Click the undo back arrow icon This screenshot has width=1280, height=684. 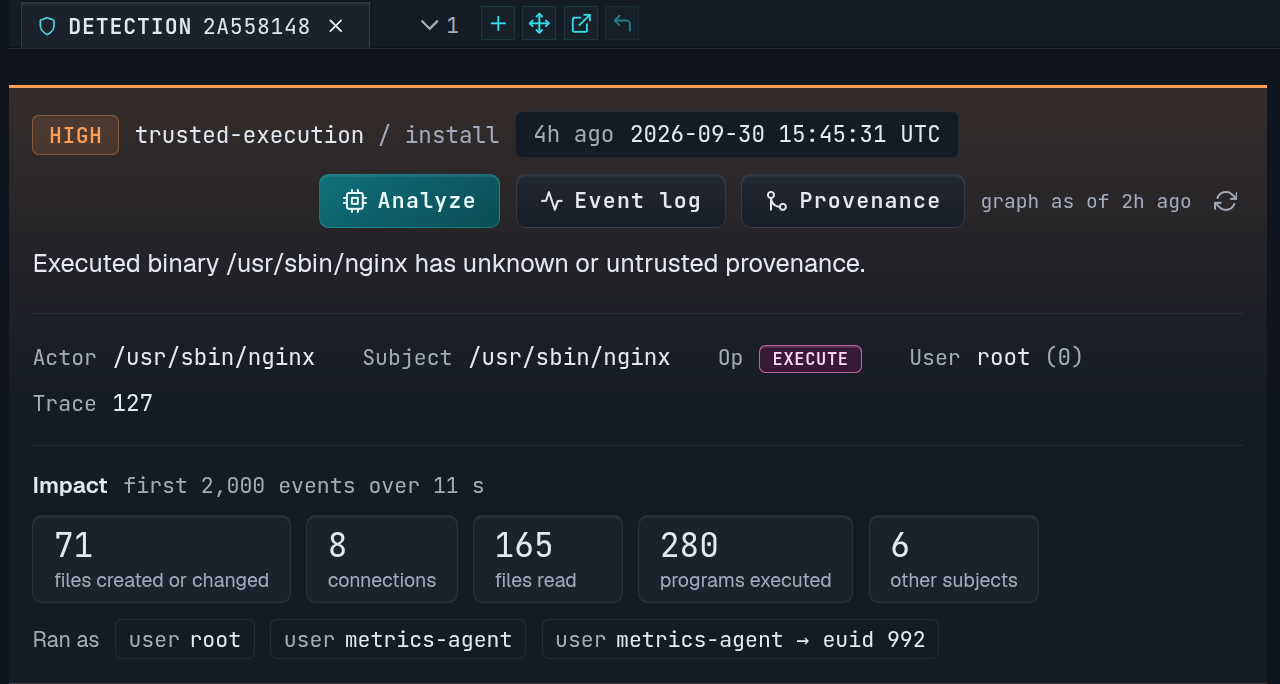point(622,23)
